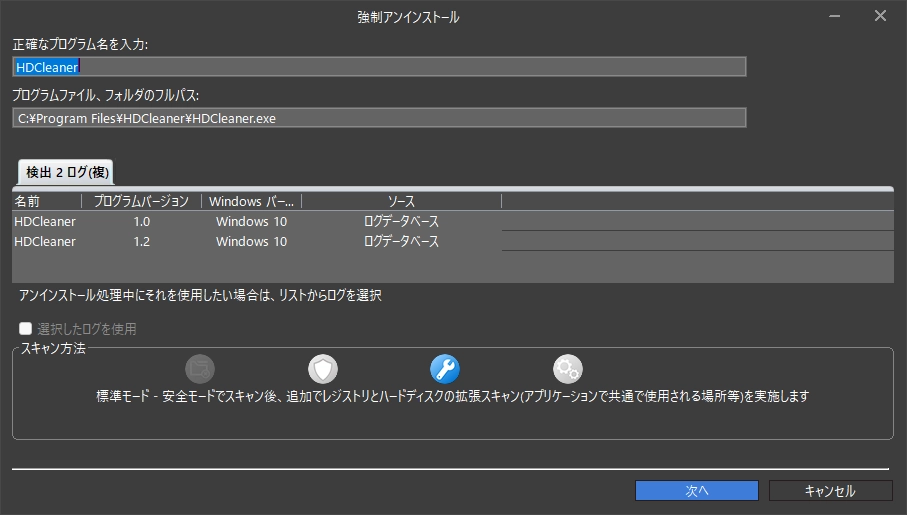Image resolution: width=907 pixels, height=515 pixels.
Task: Select the advanced mode gears icon
Action: [x=567, y=369]
